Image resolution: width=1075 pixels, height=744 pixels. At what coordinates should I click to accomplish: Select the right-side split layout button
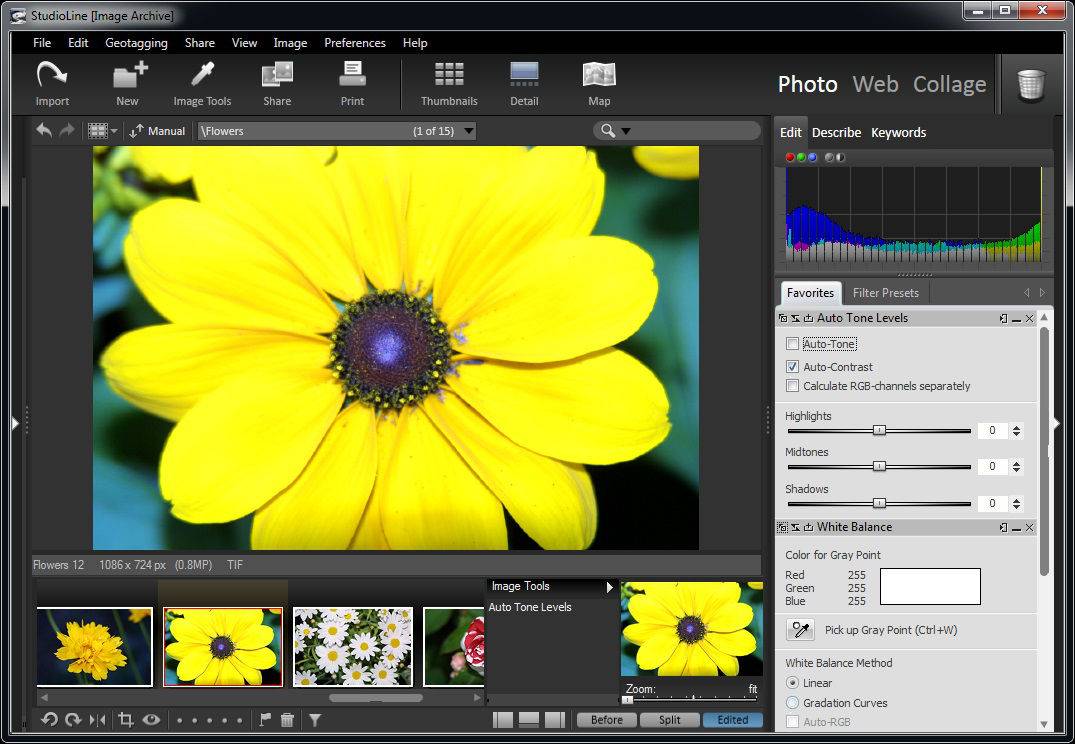(555, 719)
